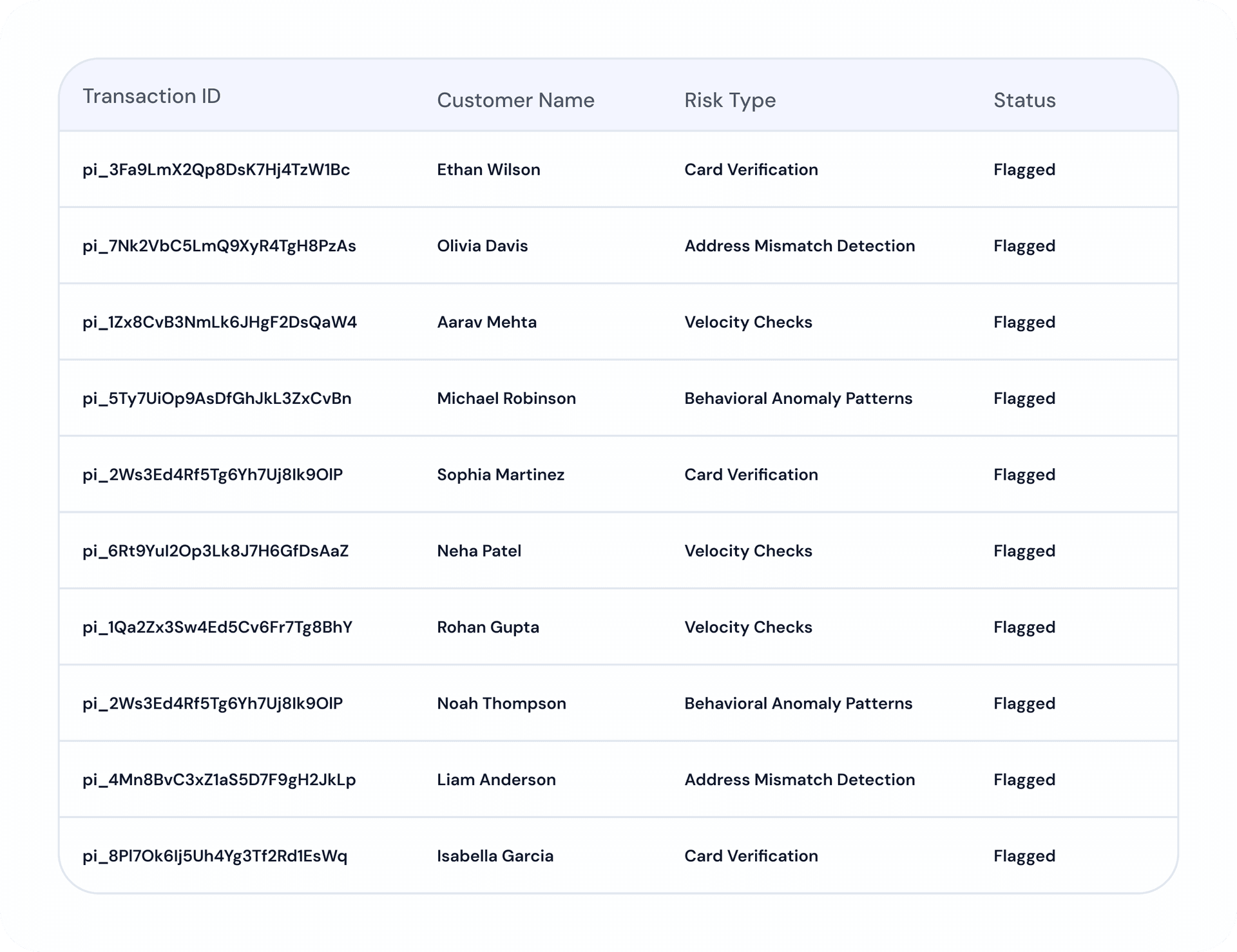Select transaction pi_5Ty7UiOp9AsDfGhJkL3ZxCvBn
Viewport: 1237px width, 952px height.
[x=217, y=399]
